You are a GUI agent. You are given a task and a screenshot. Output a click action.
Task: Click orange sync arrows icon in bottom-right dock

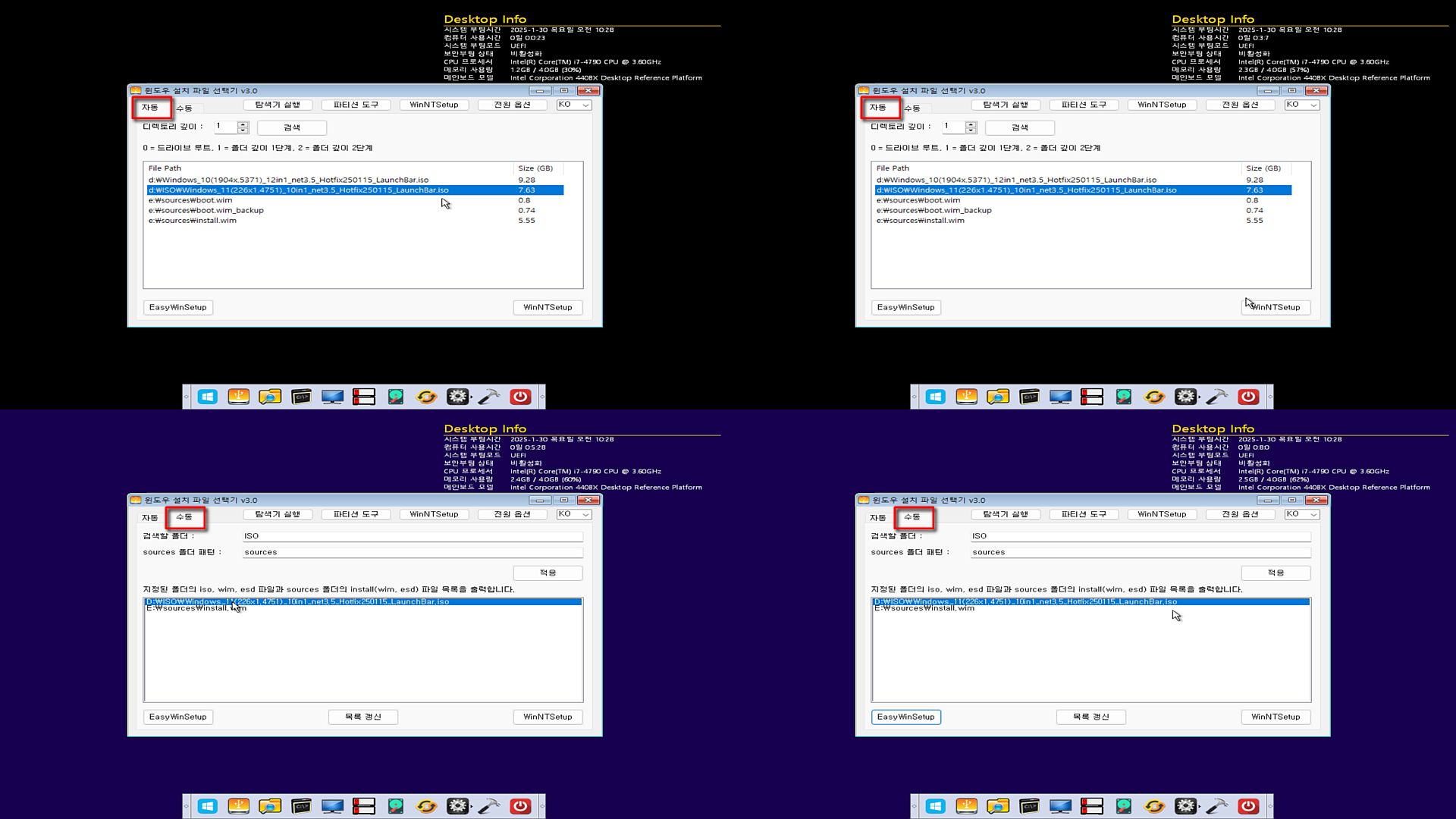click(1154, 806)
